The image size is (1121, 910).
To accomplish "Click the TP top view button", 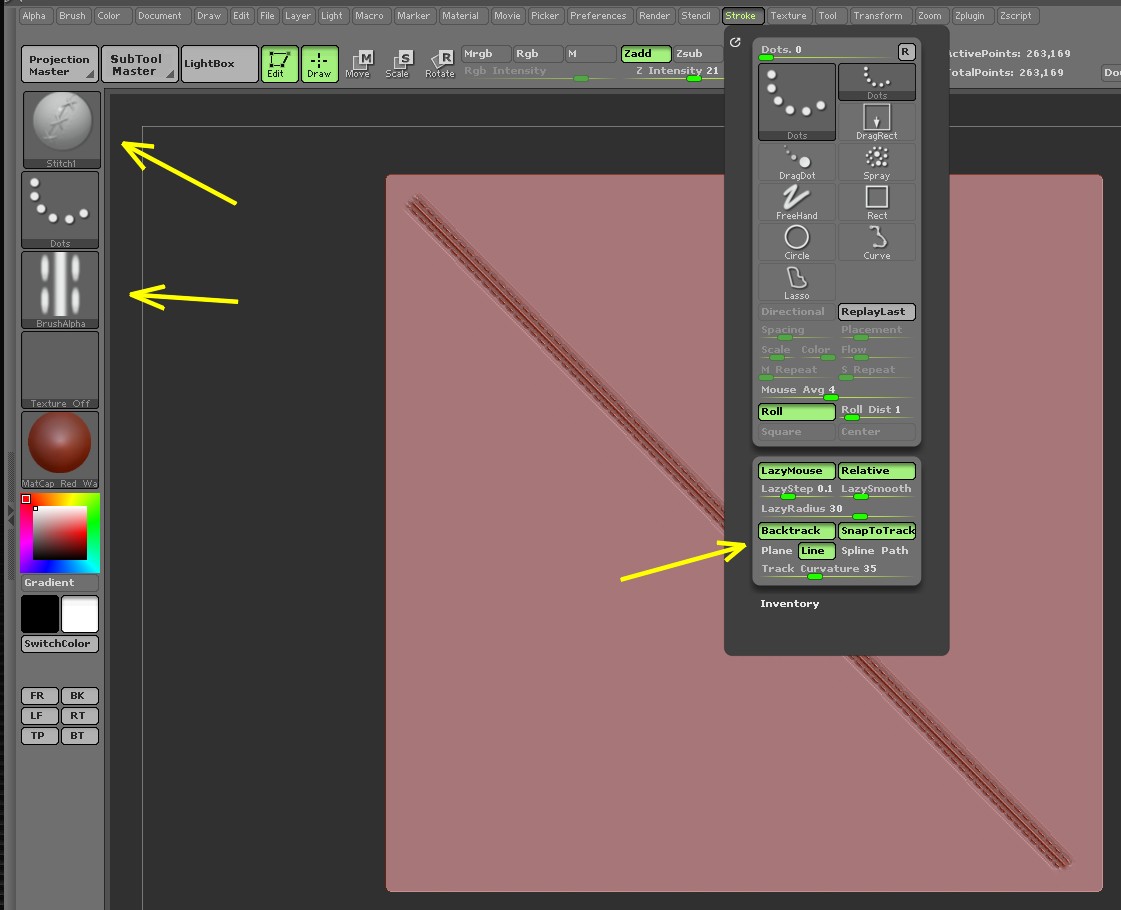I will (x=40, y=736).
